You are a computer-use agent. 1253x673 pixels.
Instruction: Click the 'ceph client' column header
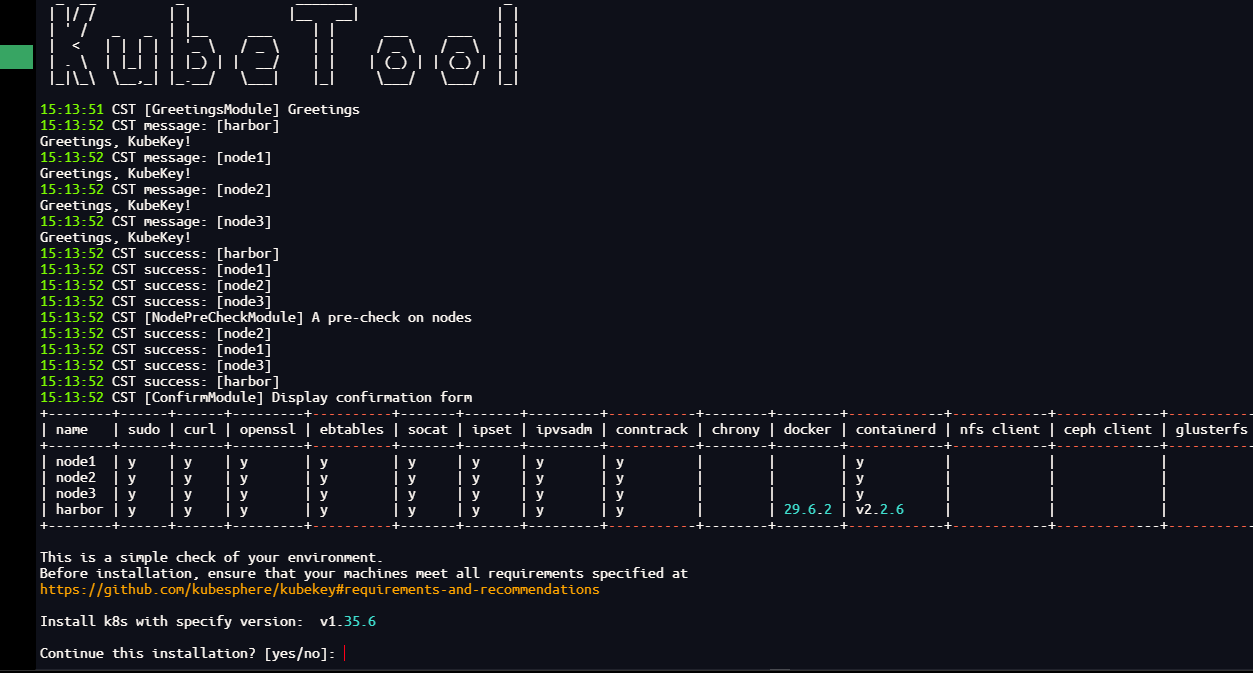(x=1108, y=430)
